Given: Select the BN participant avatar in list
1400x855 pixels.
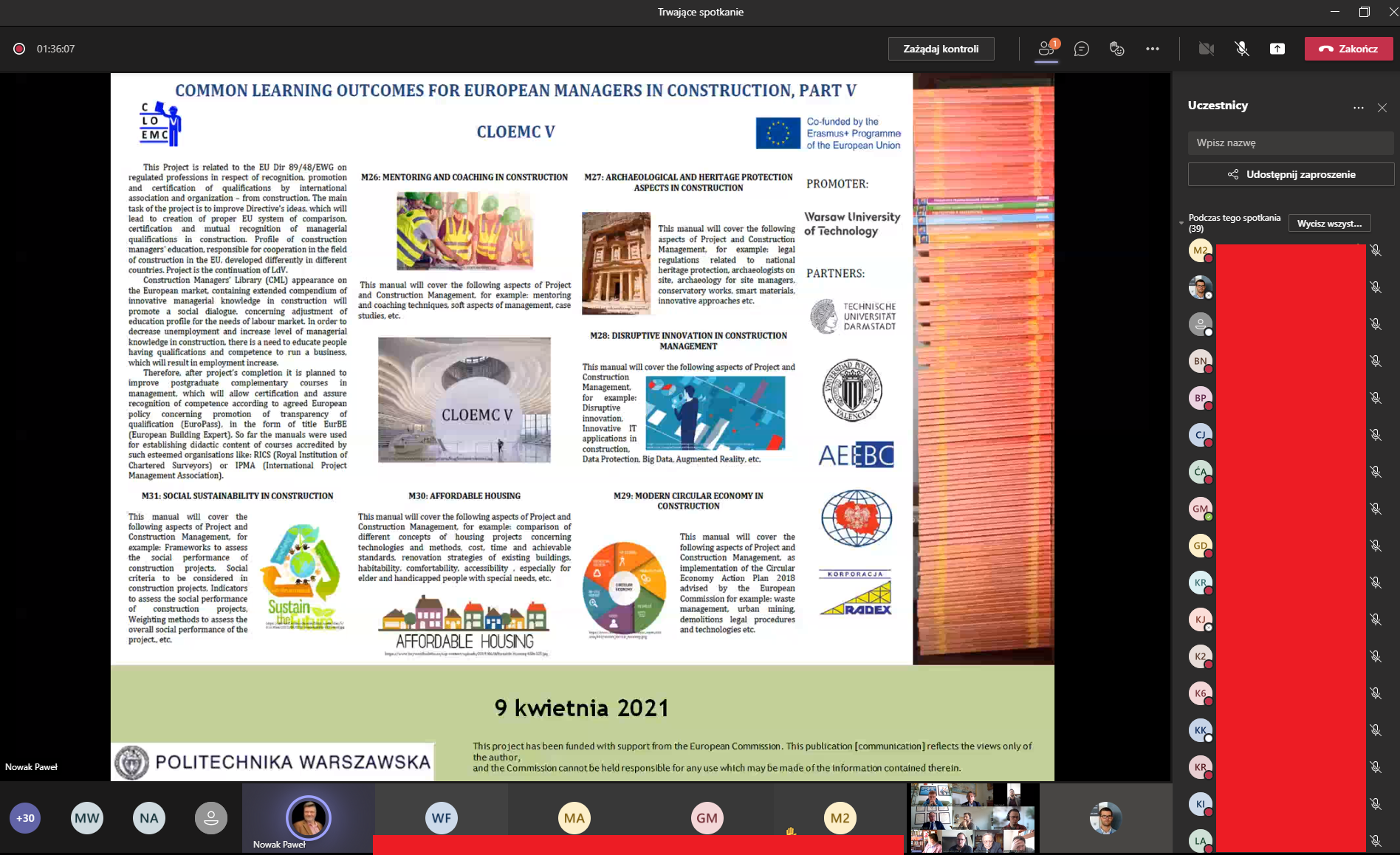Looking at the screenshot, I should click(x=1201, y=361).
